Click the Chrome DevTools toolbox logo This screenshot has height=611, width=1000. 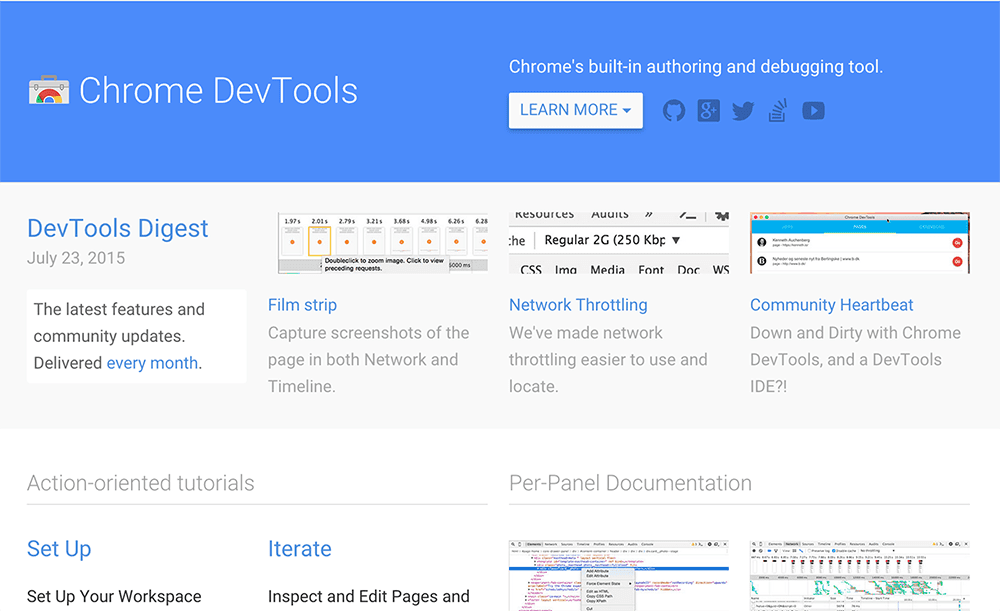point(45,90)
